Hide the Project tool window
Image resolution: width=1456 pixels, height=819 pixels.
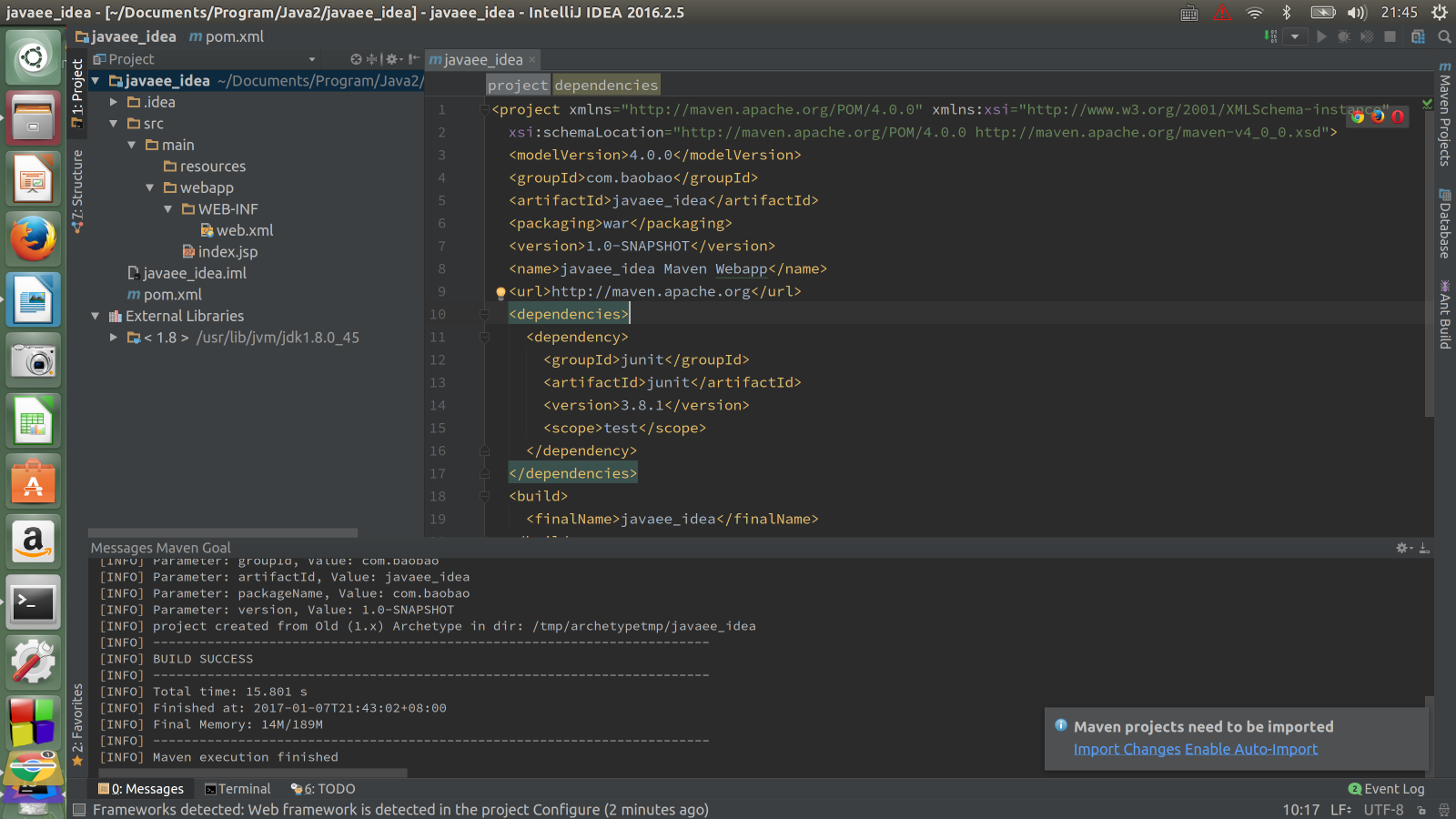[x=414, y=59]
